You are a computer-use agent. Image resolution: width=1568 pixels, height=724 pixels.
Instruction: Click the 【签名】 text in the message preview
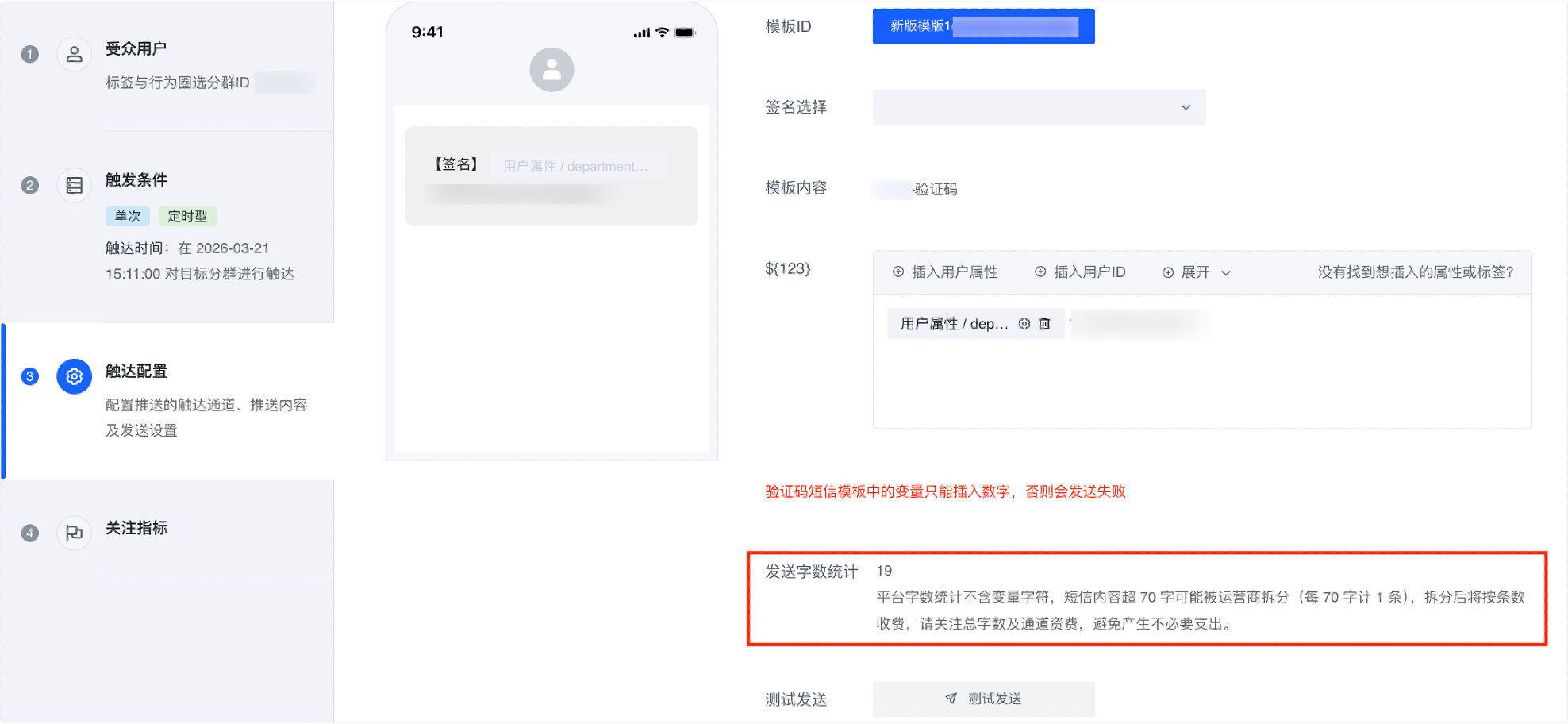456,164
